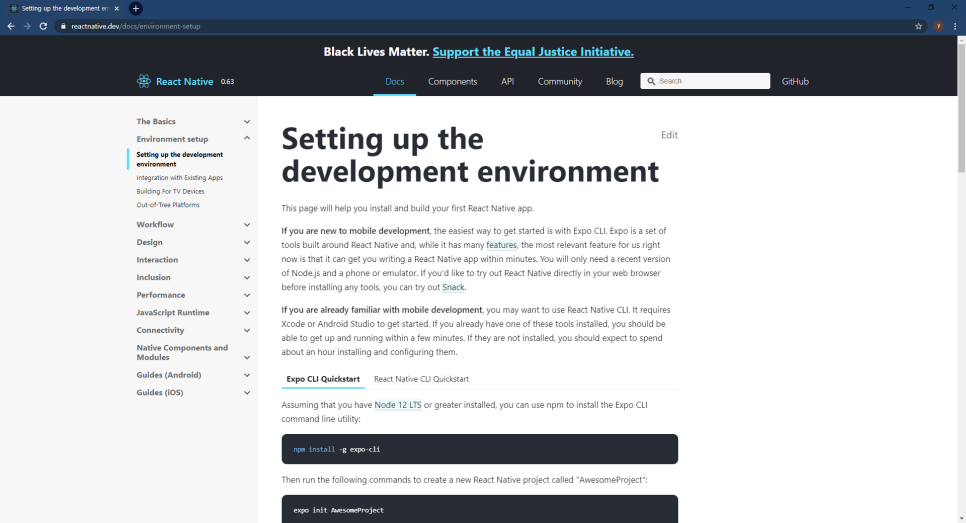The height and width of the screenshot is (523, 966).
Task: Switch to React Native CLI Quickstart tab
Action: 421,379
